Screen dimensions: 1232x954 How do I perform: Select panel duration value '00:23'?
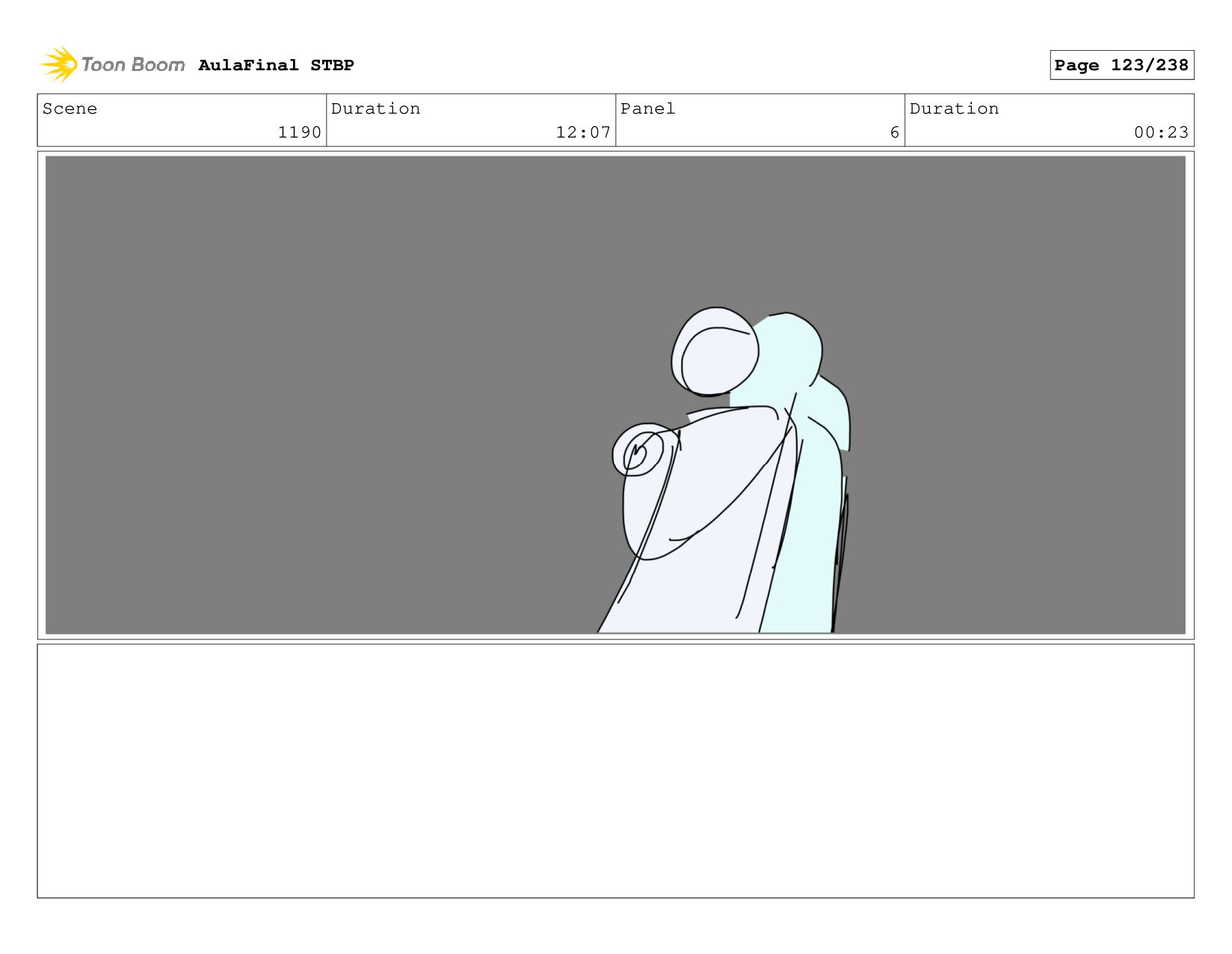(x=1161, y=132)
